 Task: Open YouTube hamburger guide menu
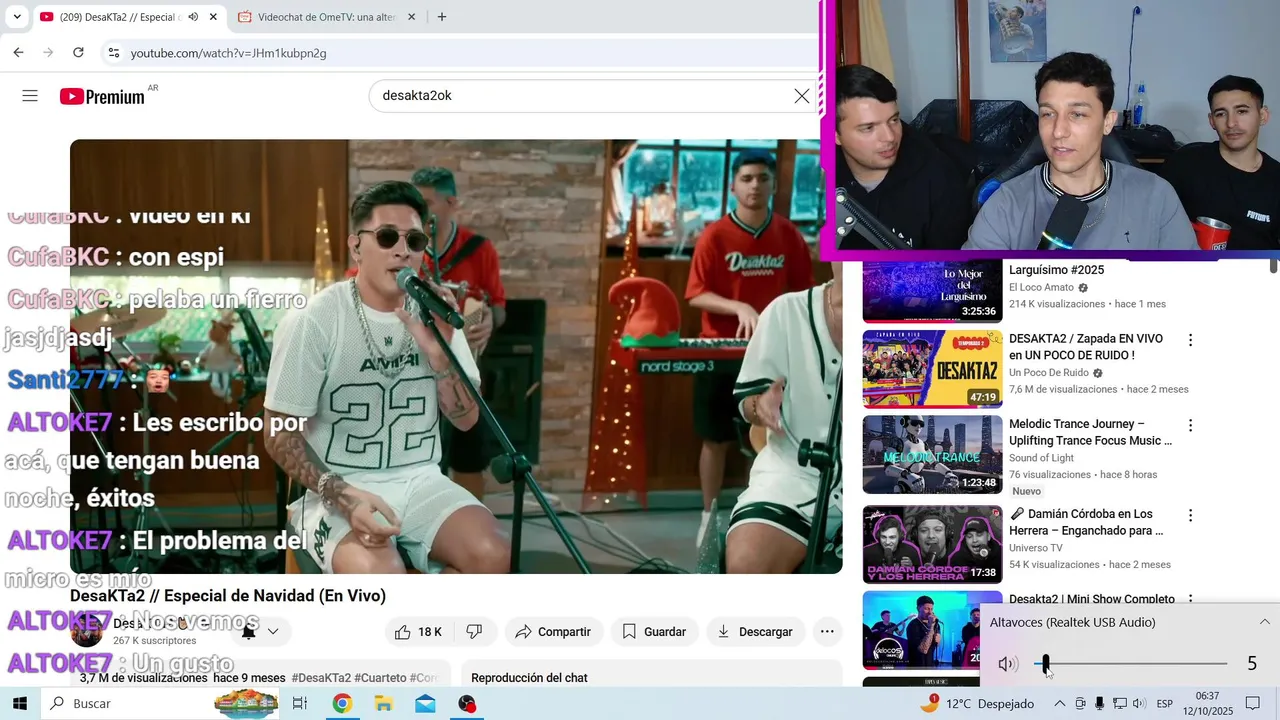[30, 96]
